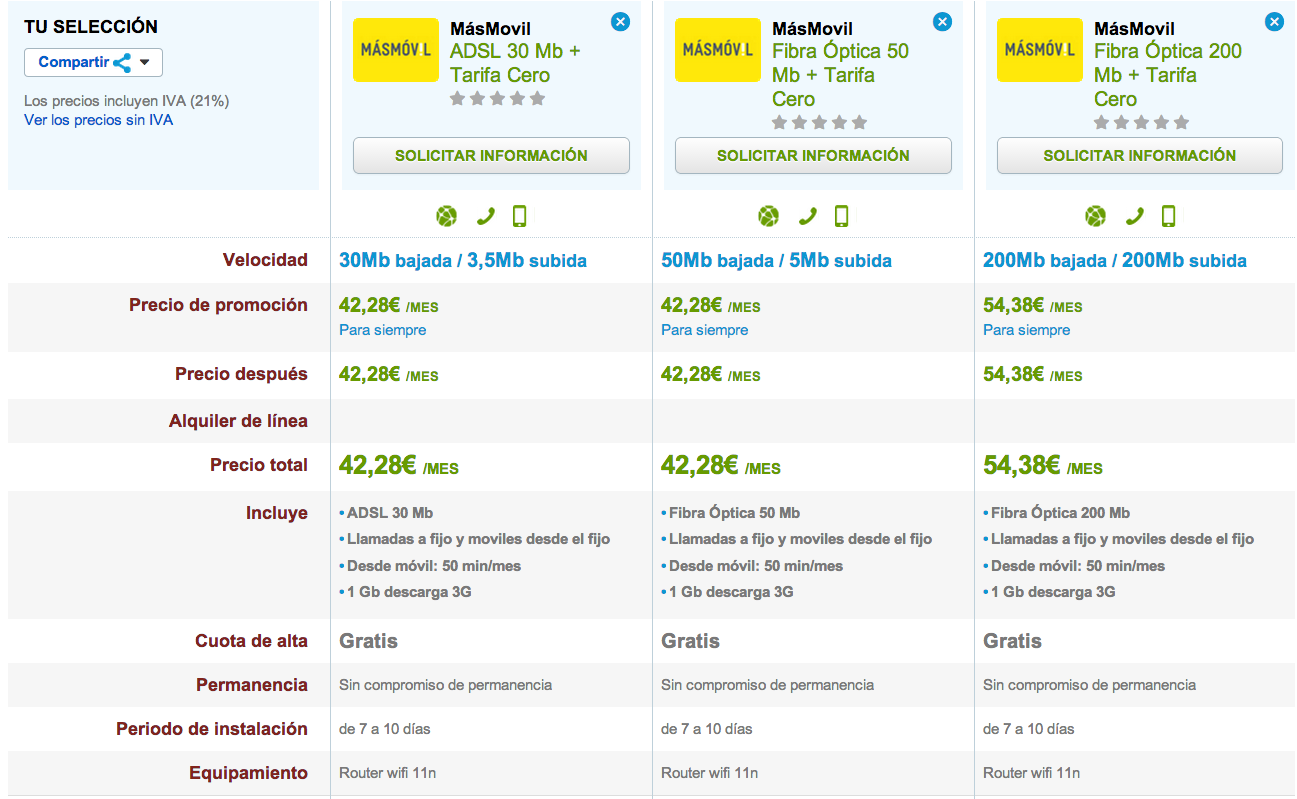Rate Fibra Óptica 50 Mb plan with the stars

point(819,122)
